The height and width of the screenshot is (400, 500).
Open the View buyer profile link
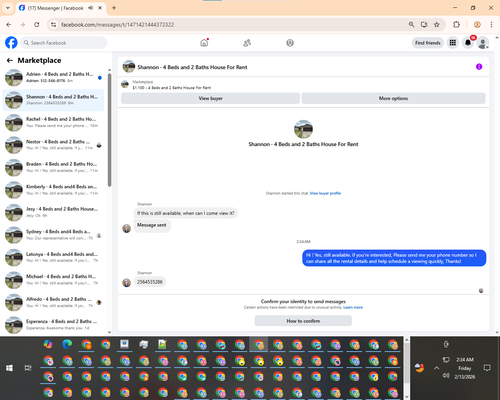tap(325, 193)
